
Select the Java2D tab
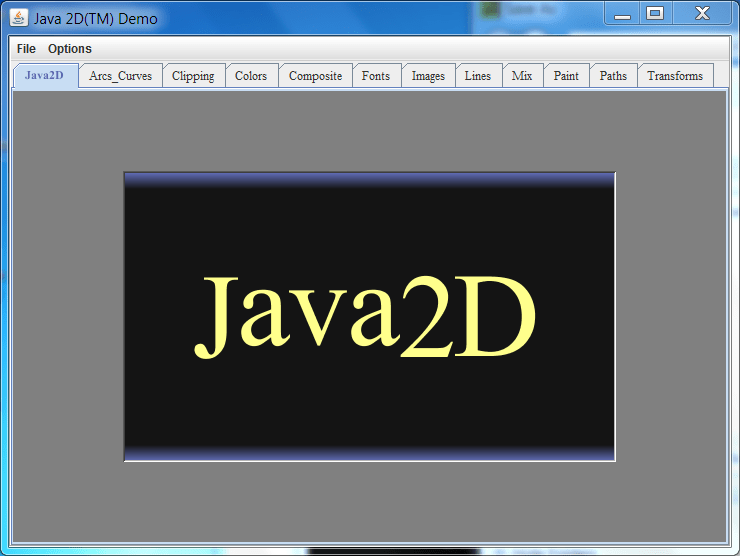pos(45,76)
